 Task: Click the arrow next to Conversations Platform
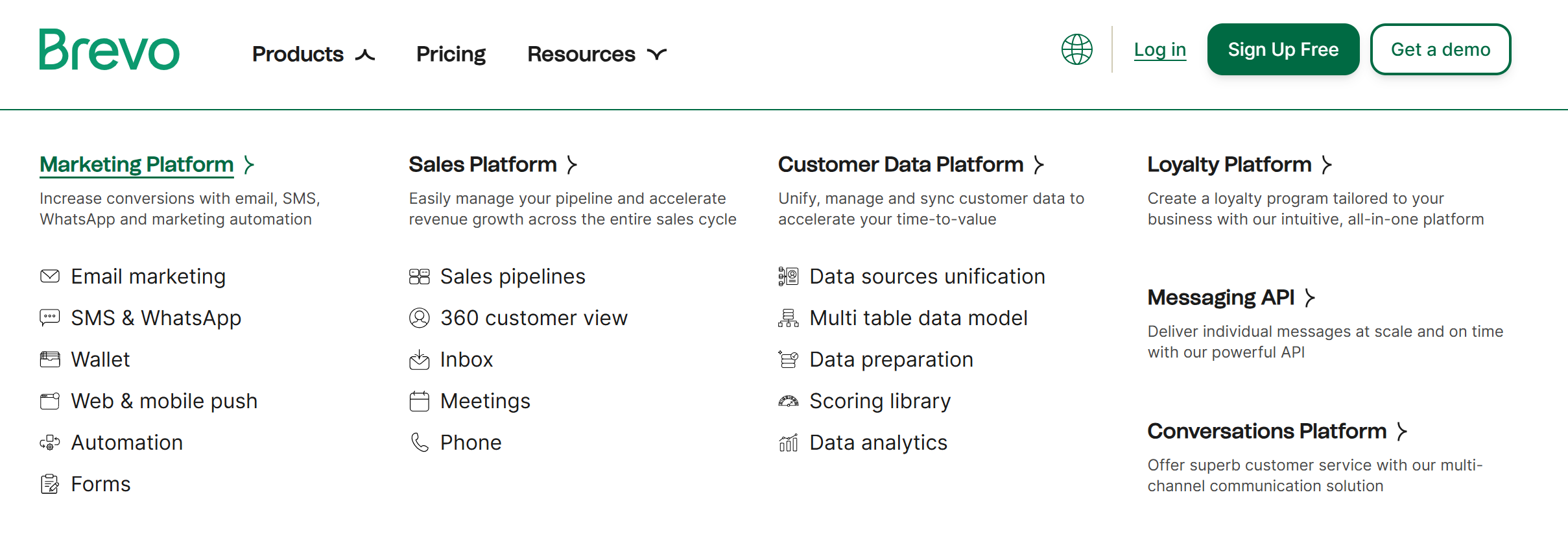[x=1402, y=432]
